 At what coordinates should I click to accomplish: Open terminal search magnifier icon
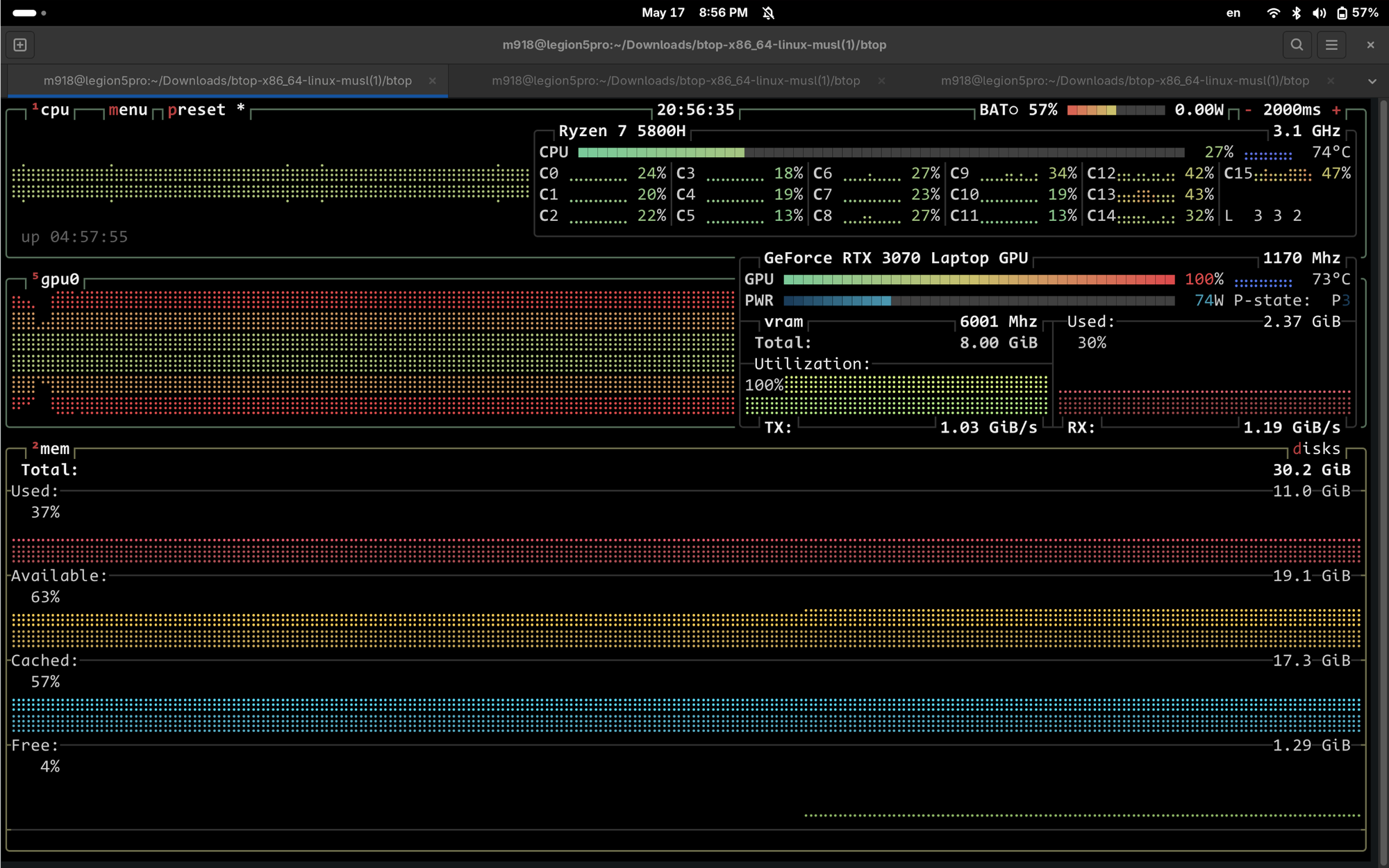1297,45
